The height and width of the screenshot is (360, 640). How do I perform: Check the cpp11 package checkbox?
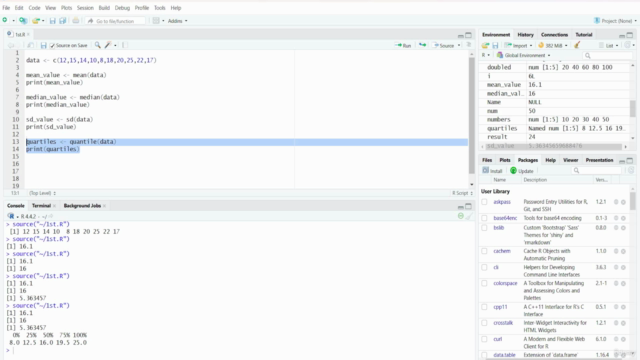coord(484,307)
